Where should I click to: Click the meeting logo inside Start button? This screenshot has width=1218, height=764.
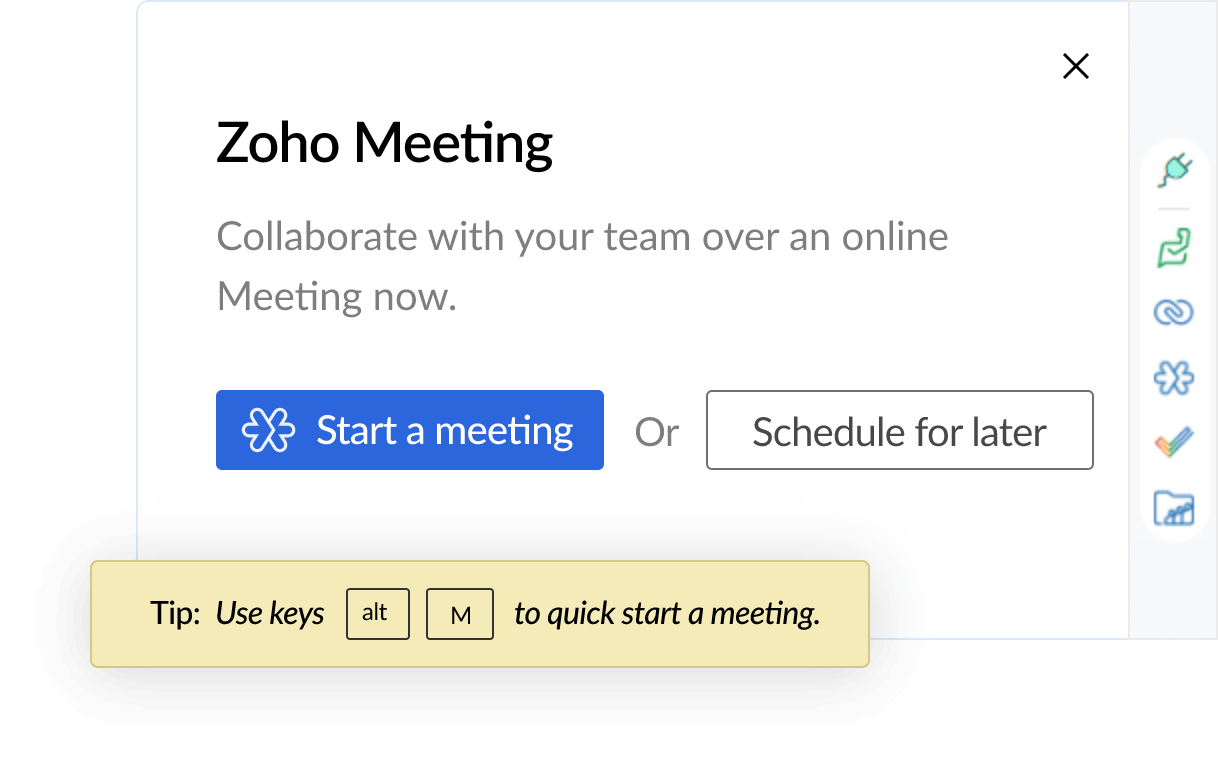pyautogui.click(x=269, y=430)
